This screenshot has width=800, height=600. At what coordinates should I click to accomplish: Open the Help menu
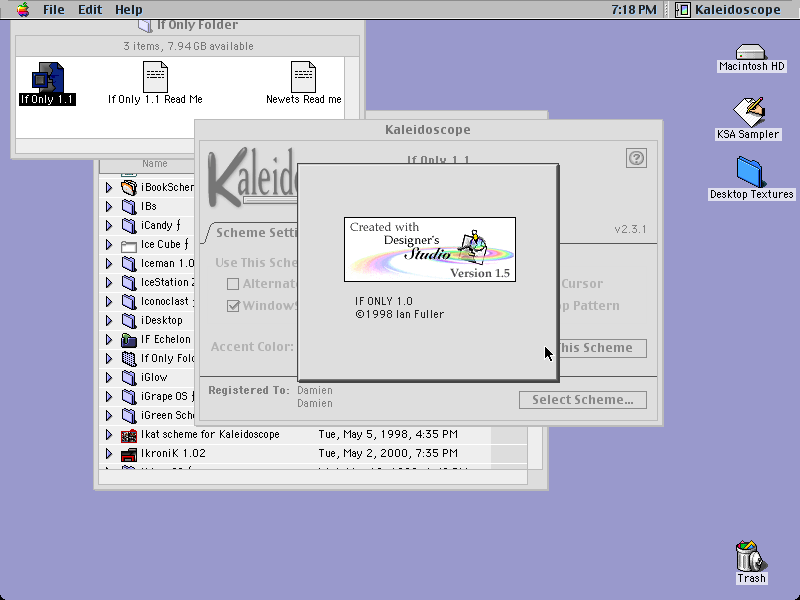(x=129, y=9)
